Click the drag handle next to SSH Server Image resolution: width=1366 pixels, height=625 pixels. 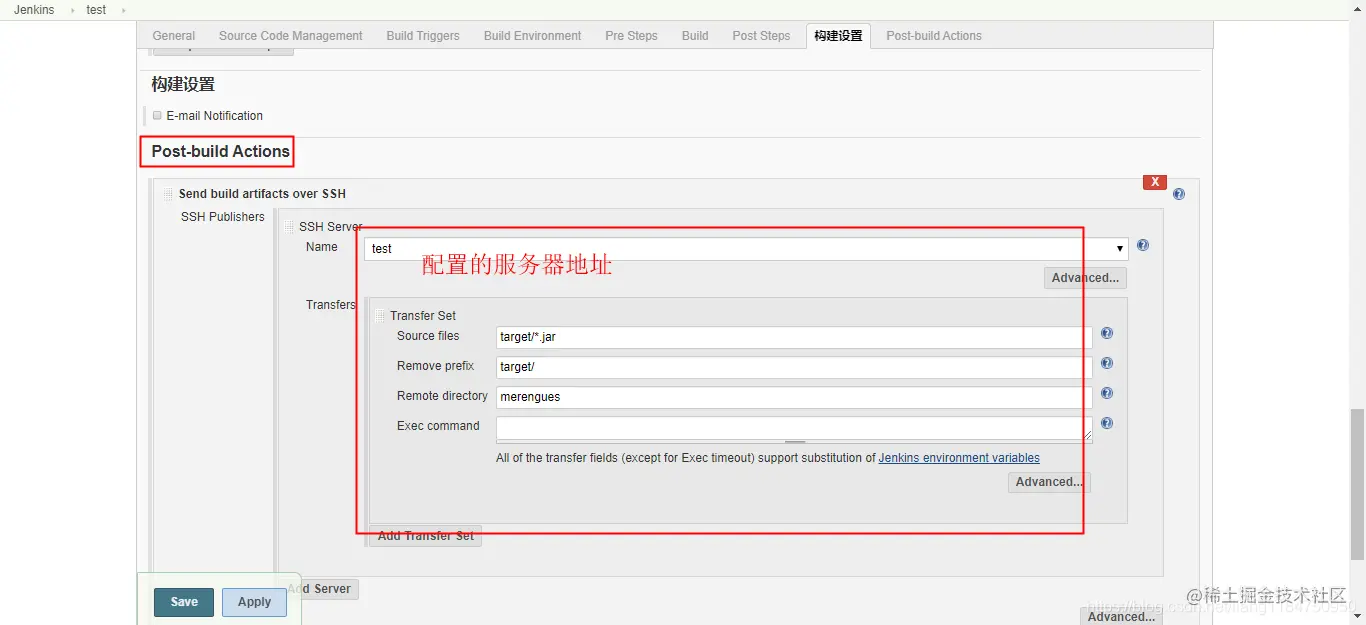click(x=289, y=227)
